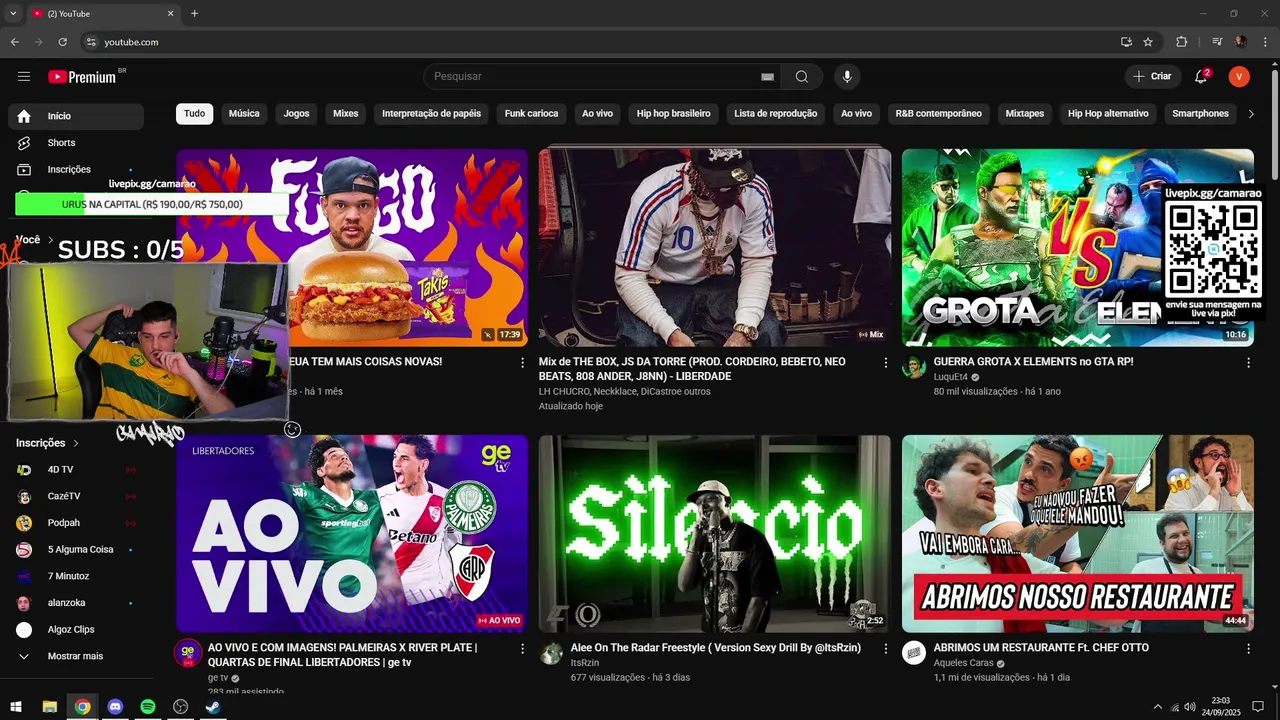Open Spotify from the taskbar
The width and height of the screenshot is (1280, 720).
pos(148,707)
